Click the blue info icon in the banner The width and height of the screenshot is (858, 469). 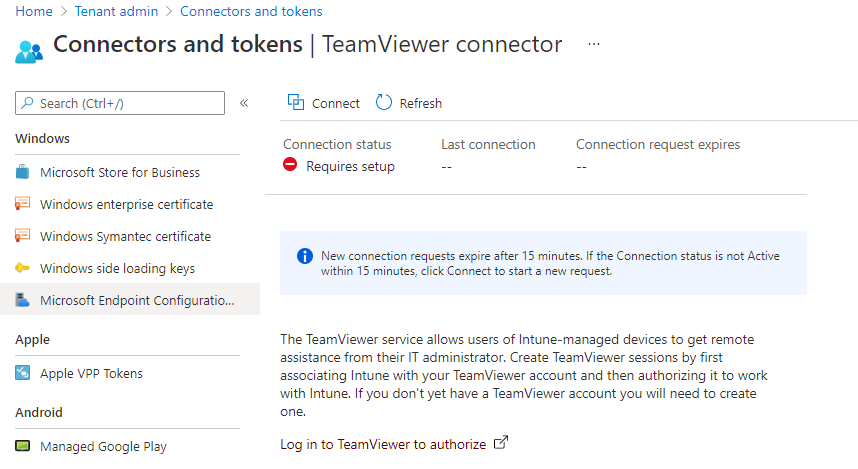[305, 256]
